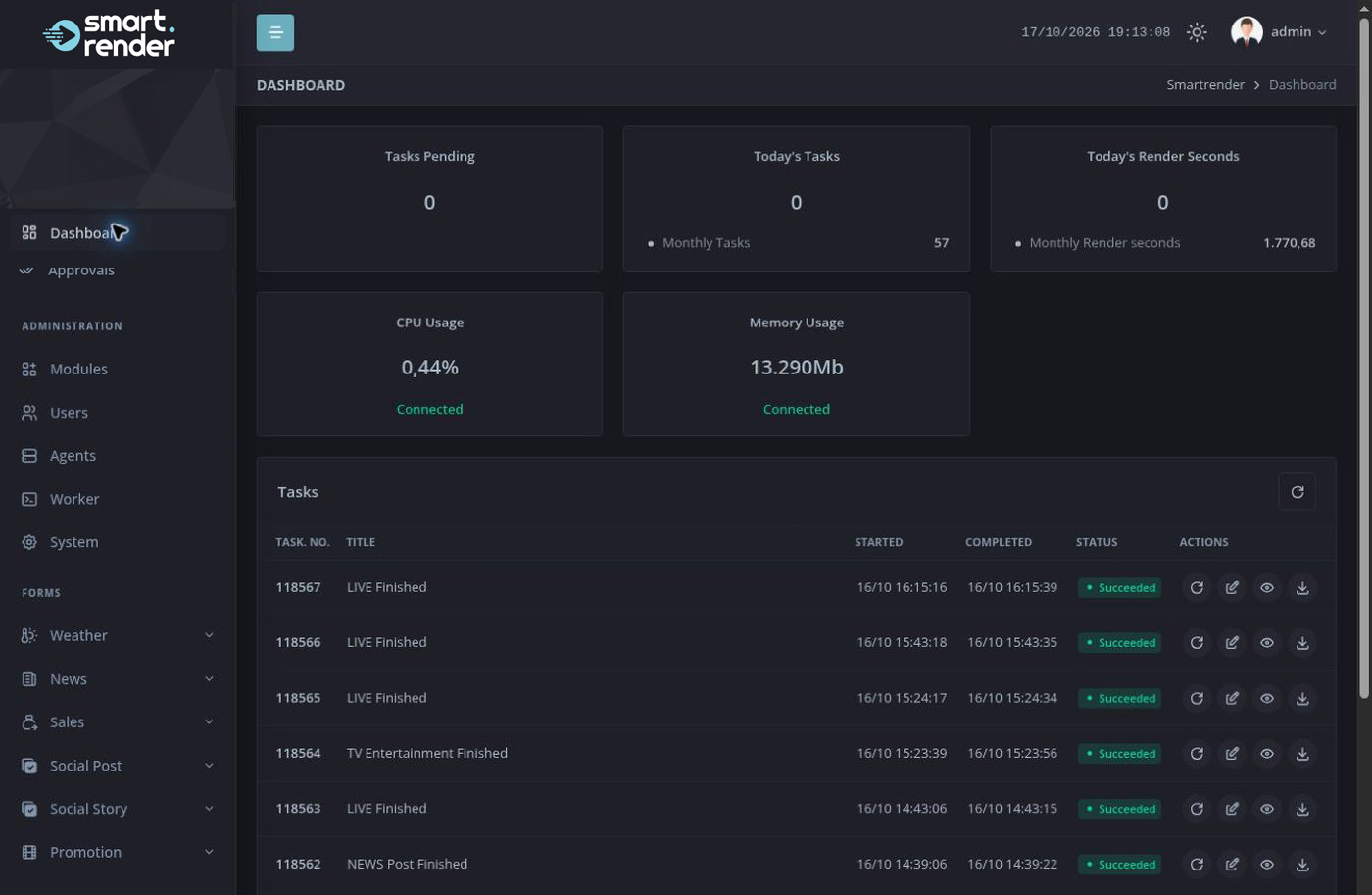The height and width of the screenshot is (895, 1372).
Task: Click the Dashboard breadcrumb item
Action: (x=1302, y=85)
